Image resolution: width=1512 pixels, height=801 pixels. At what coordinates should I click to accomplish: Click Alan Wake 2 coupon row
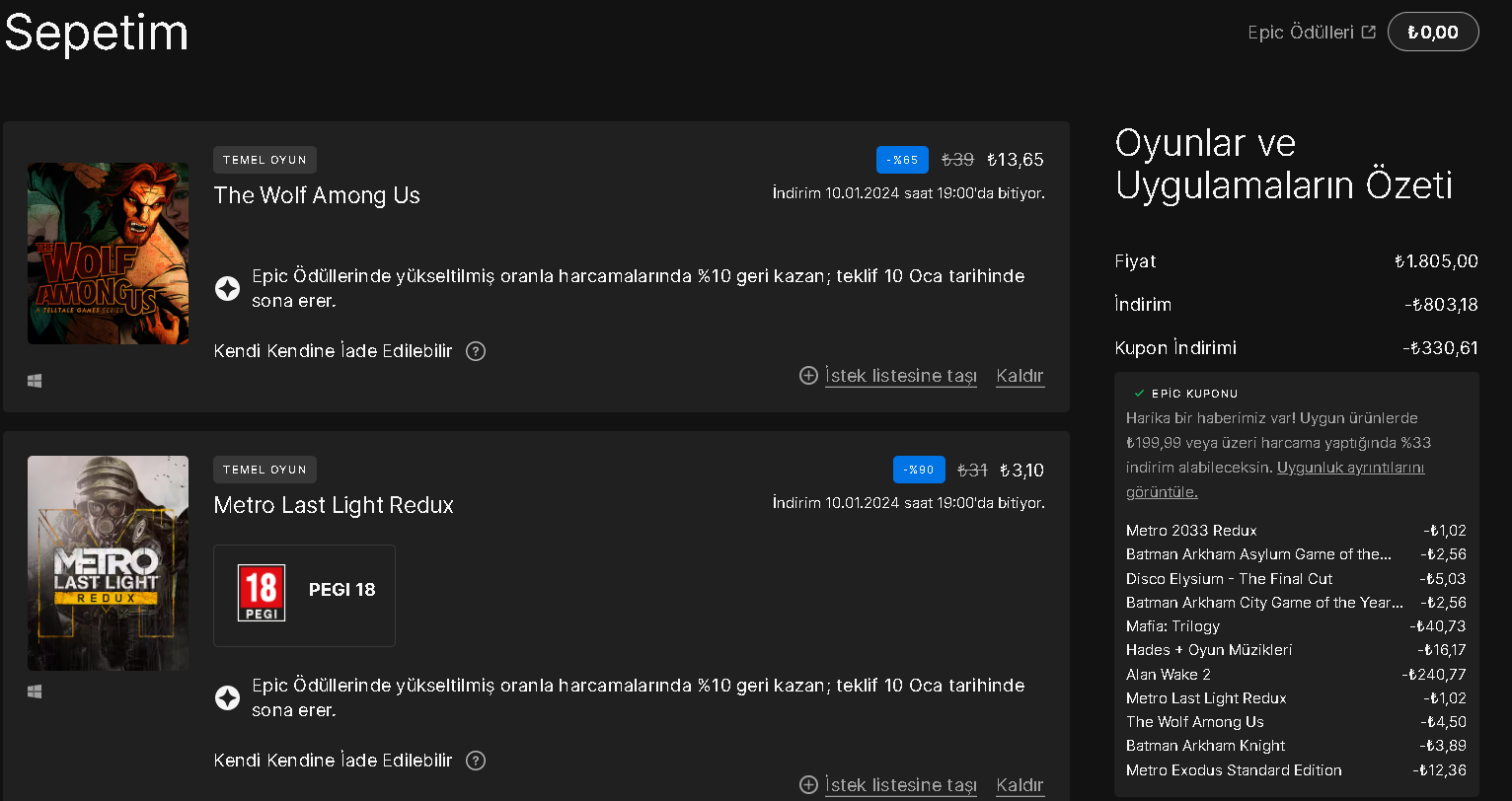click(x=1296, y=675)
